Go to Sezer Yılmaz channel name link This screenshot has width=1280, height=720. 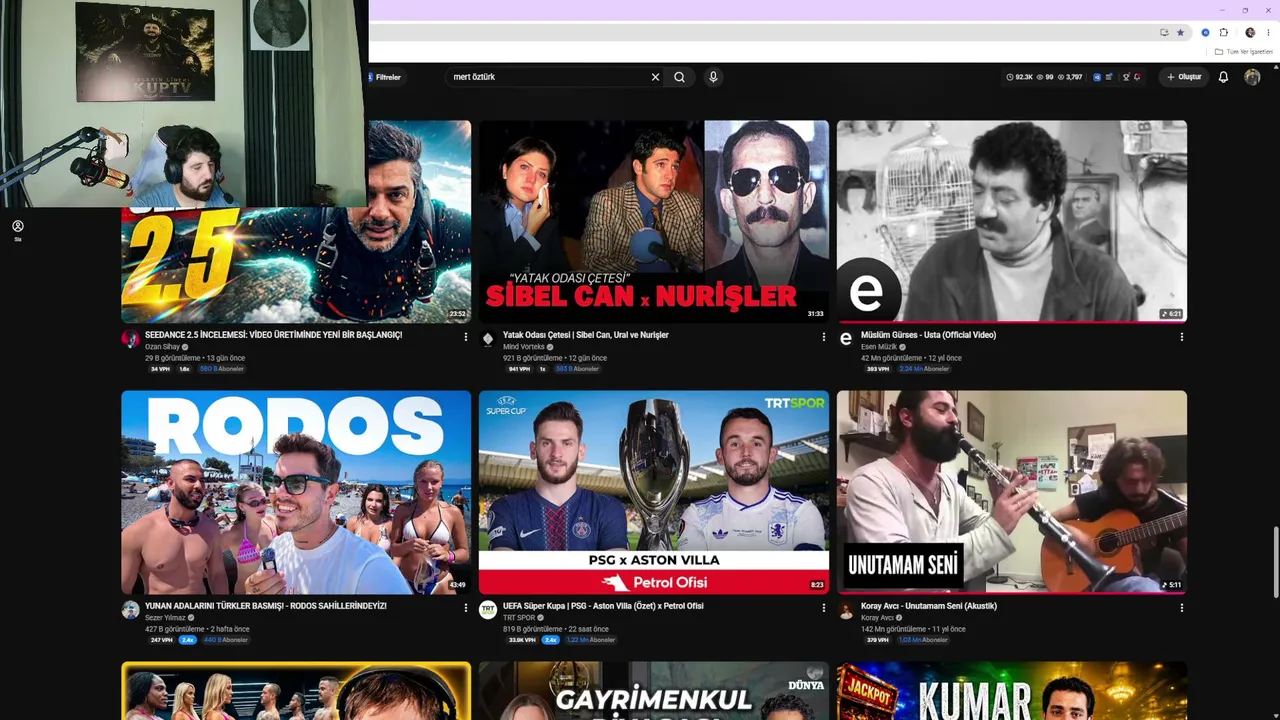tap(166, 618)
